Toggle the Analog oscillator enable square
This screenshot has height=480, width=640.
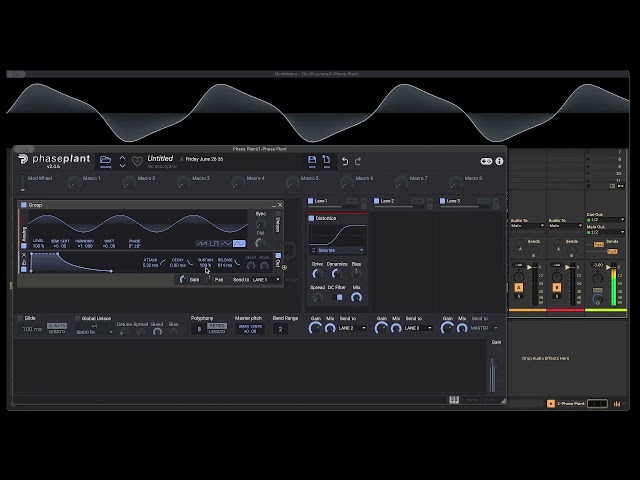point(24,245)
